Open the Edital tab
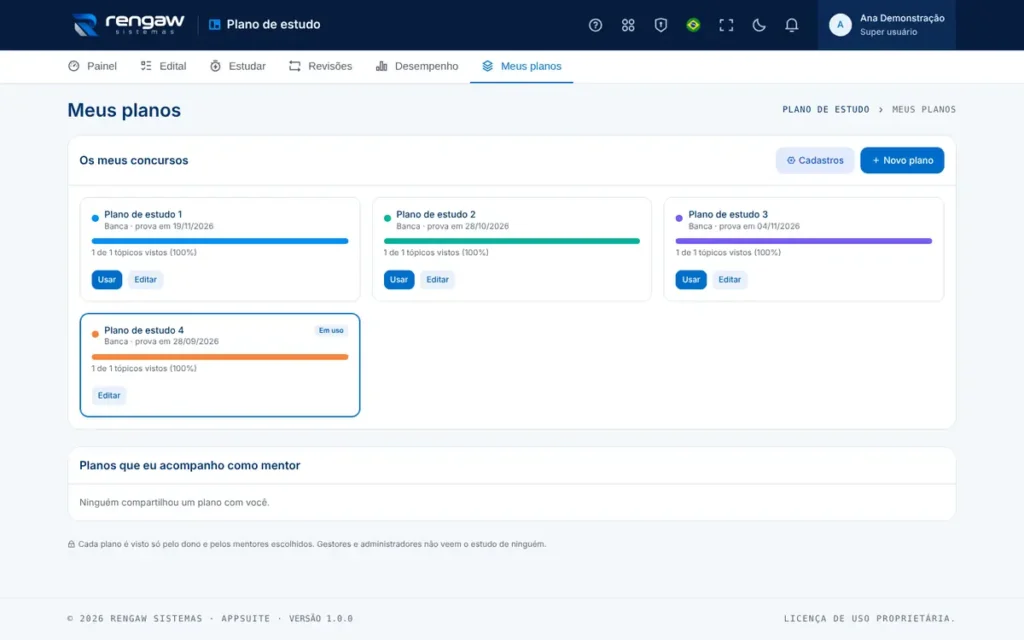Viewport: 1024px width, 640px height. [x=163, y=66]
